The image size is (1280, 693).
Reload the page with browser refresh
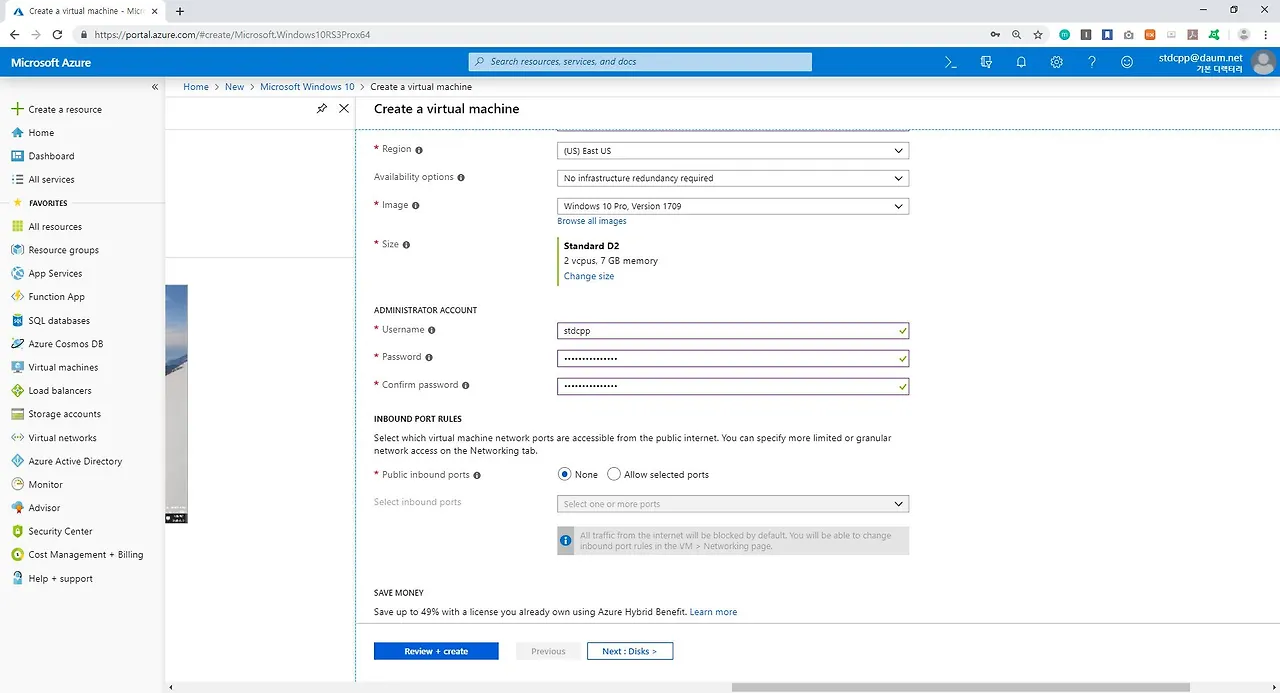(x=57, y=34)
